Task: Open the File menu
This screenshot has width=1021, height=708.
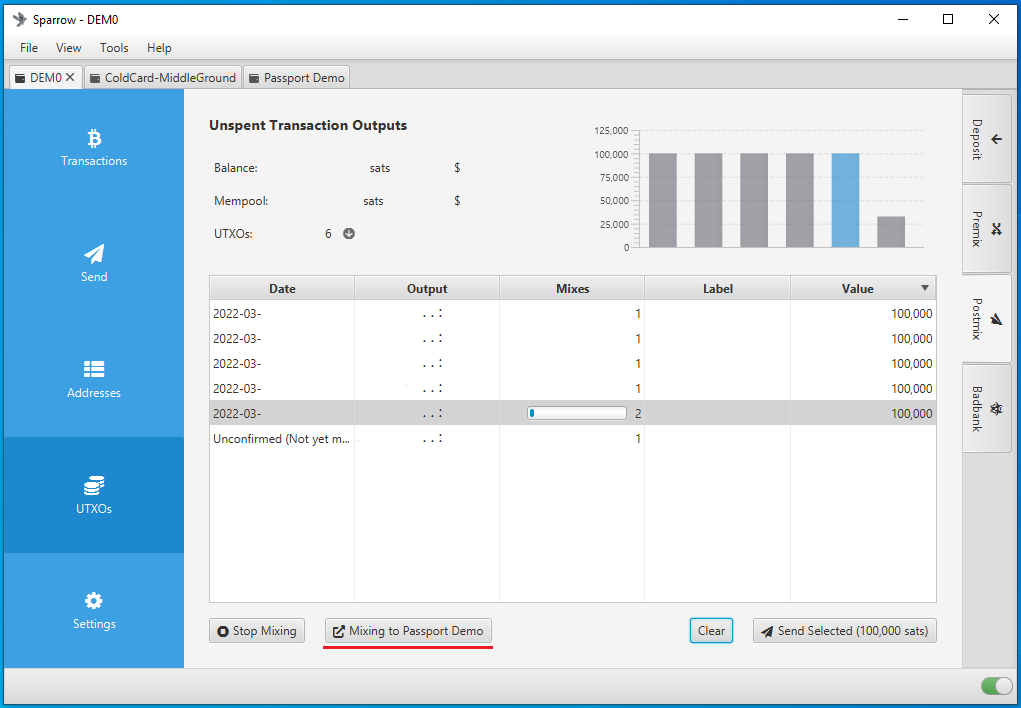Action: click(x=29, y=48)
